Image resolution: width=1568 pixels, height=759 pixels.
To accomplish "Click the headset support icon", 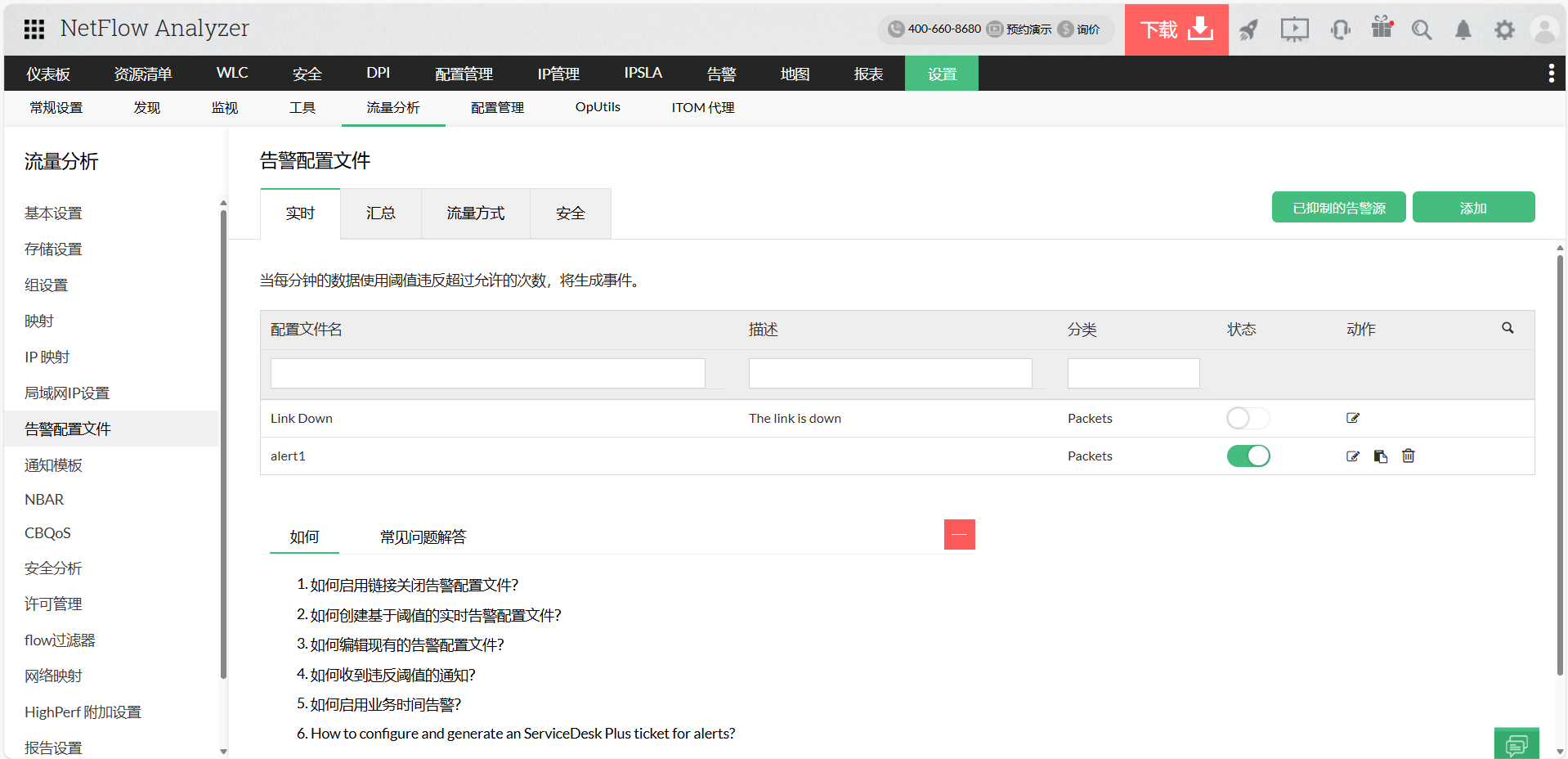I will (x=1340, y=30).
